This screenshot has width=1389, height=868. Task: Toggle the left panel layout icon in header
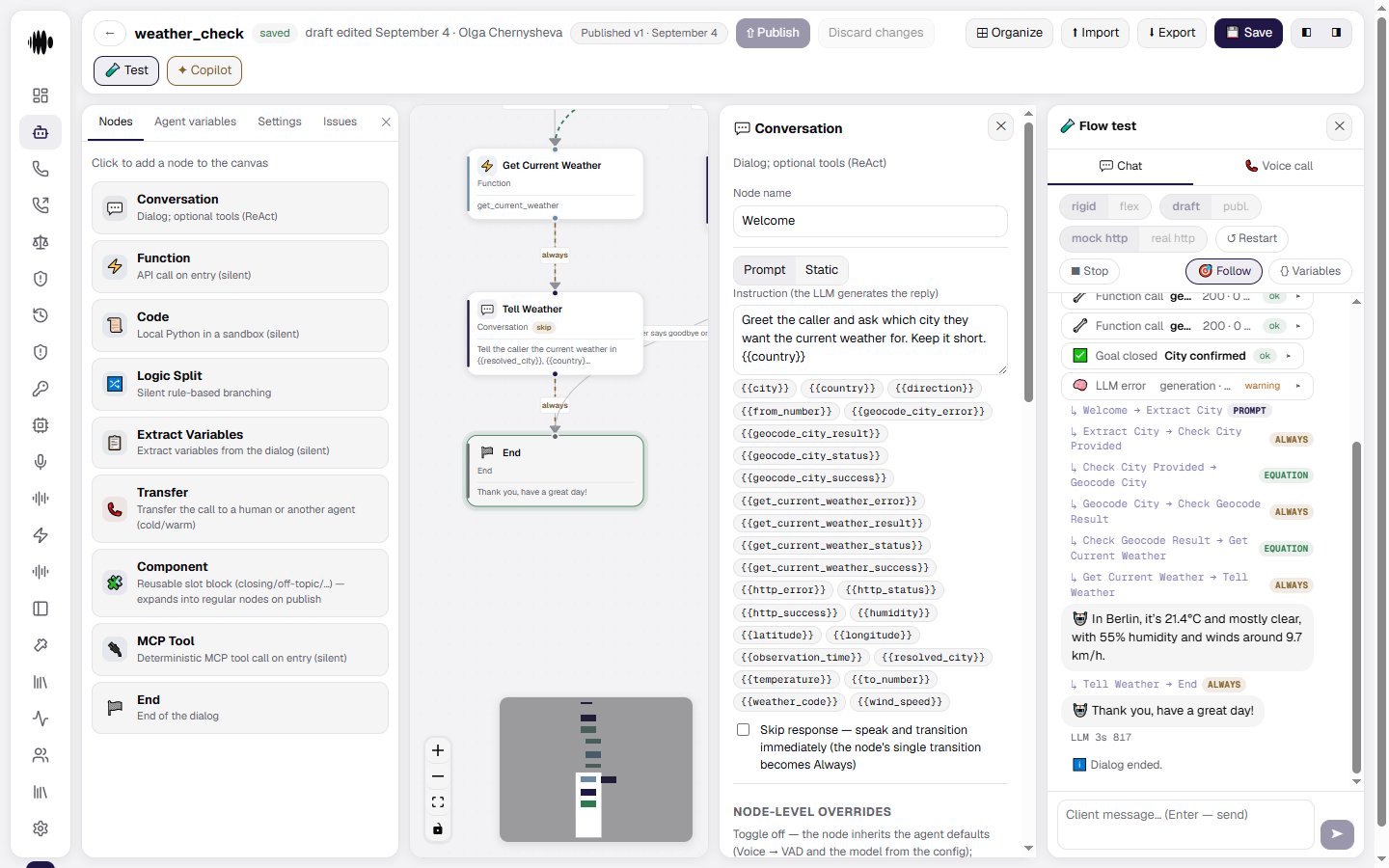[x=1307, y=33]
